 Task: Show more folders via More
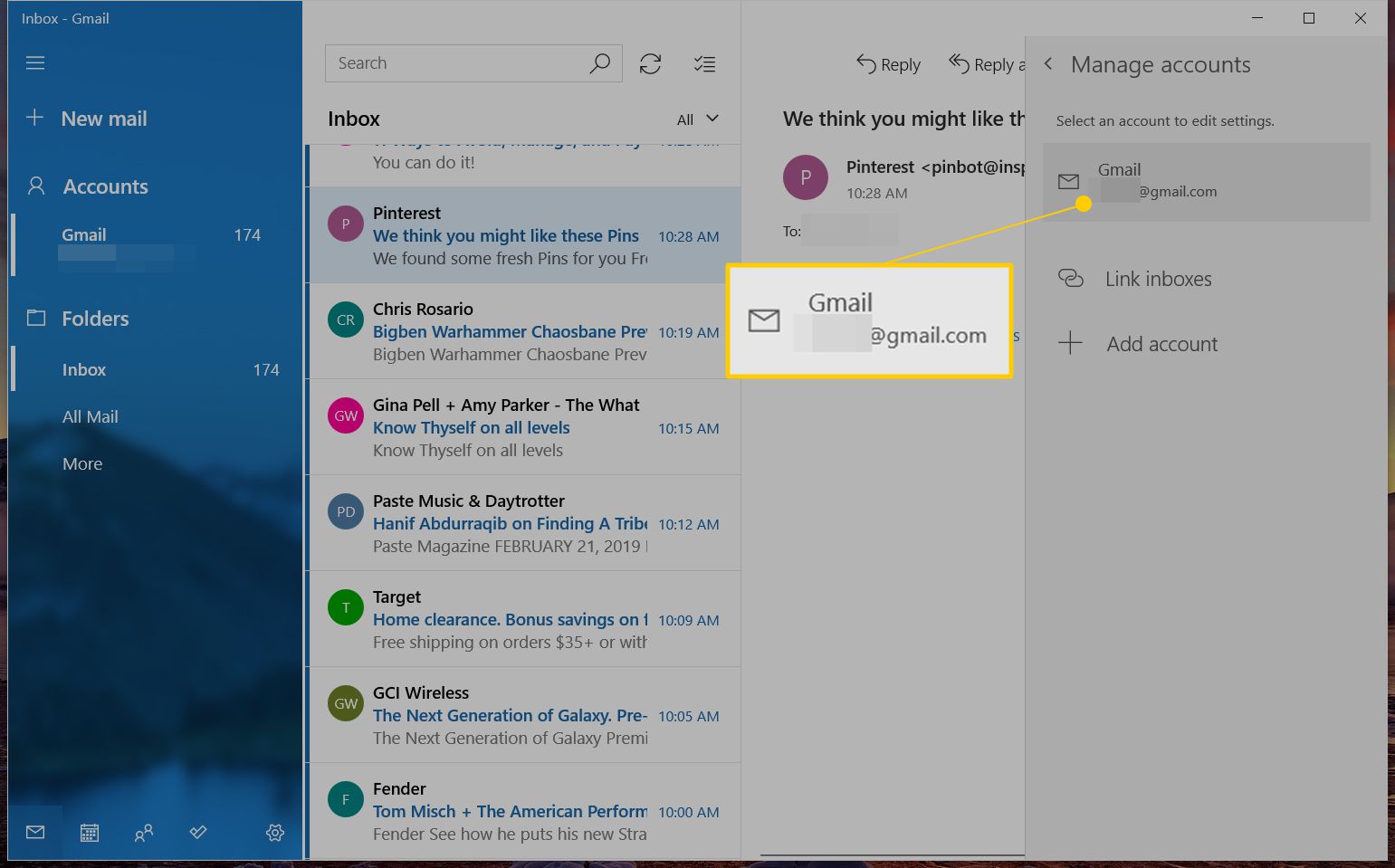click(82, 463)
